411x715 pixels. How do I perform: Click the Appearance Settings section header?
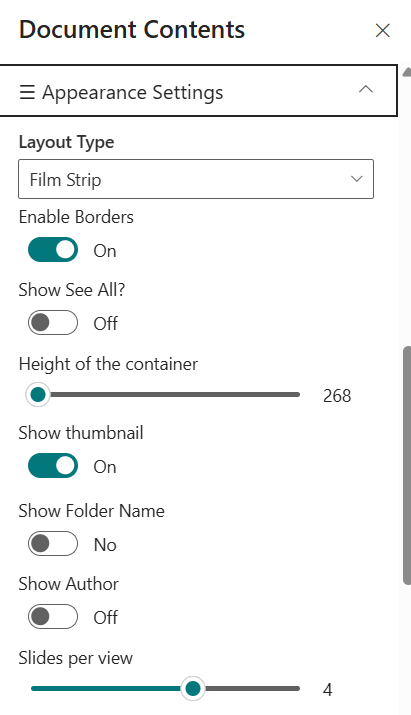(198, 91)
